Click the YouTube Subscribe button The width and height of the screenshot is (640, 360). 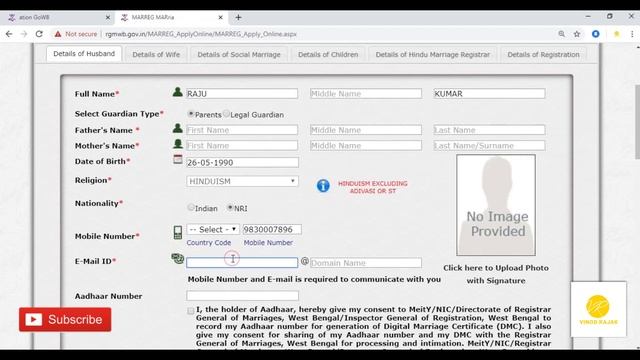coord(65,320)
